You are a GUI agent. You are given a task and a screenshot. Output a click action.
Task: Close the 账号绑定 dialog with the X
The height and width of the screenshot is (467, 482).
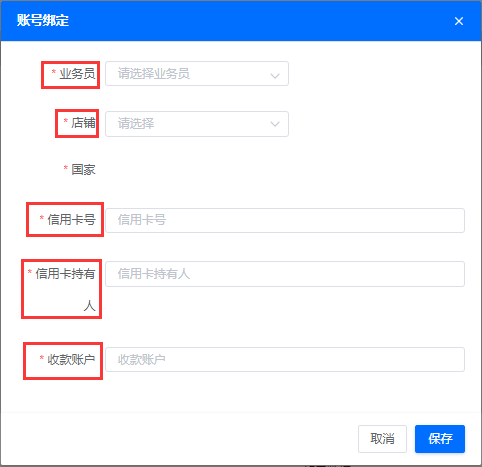point(459,21)
